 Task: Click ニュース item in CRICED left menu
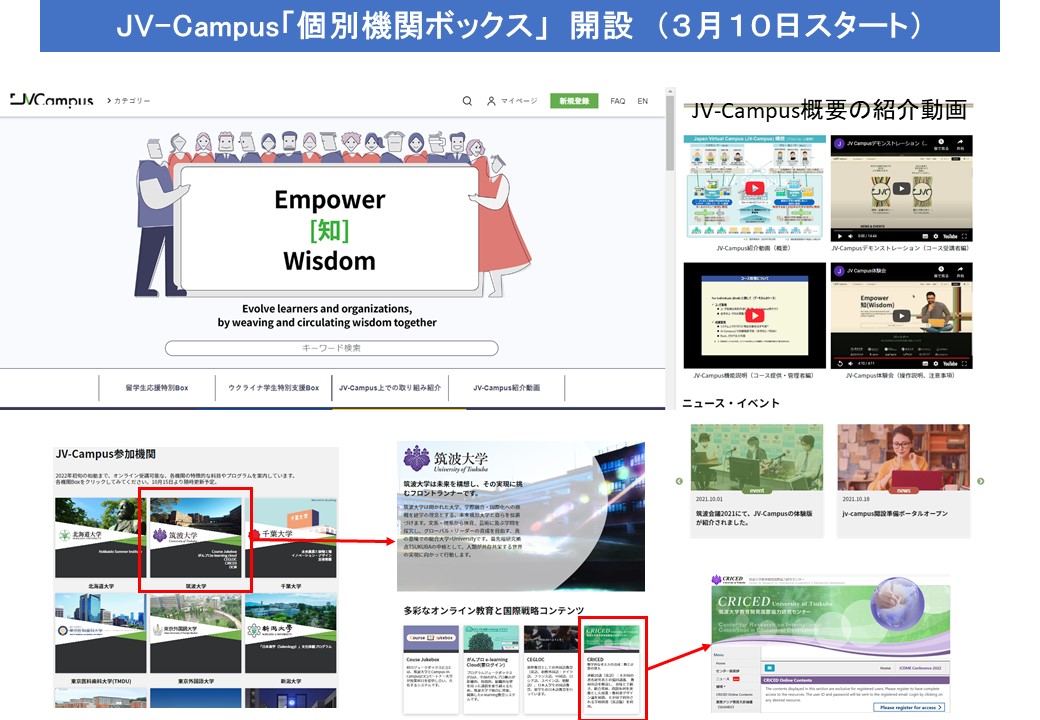(x=722, y=679)
